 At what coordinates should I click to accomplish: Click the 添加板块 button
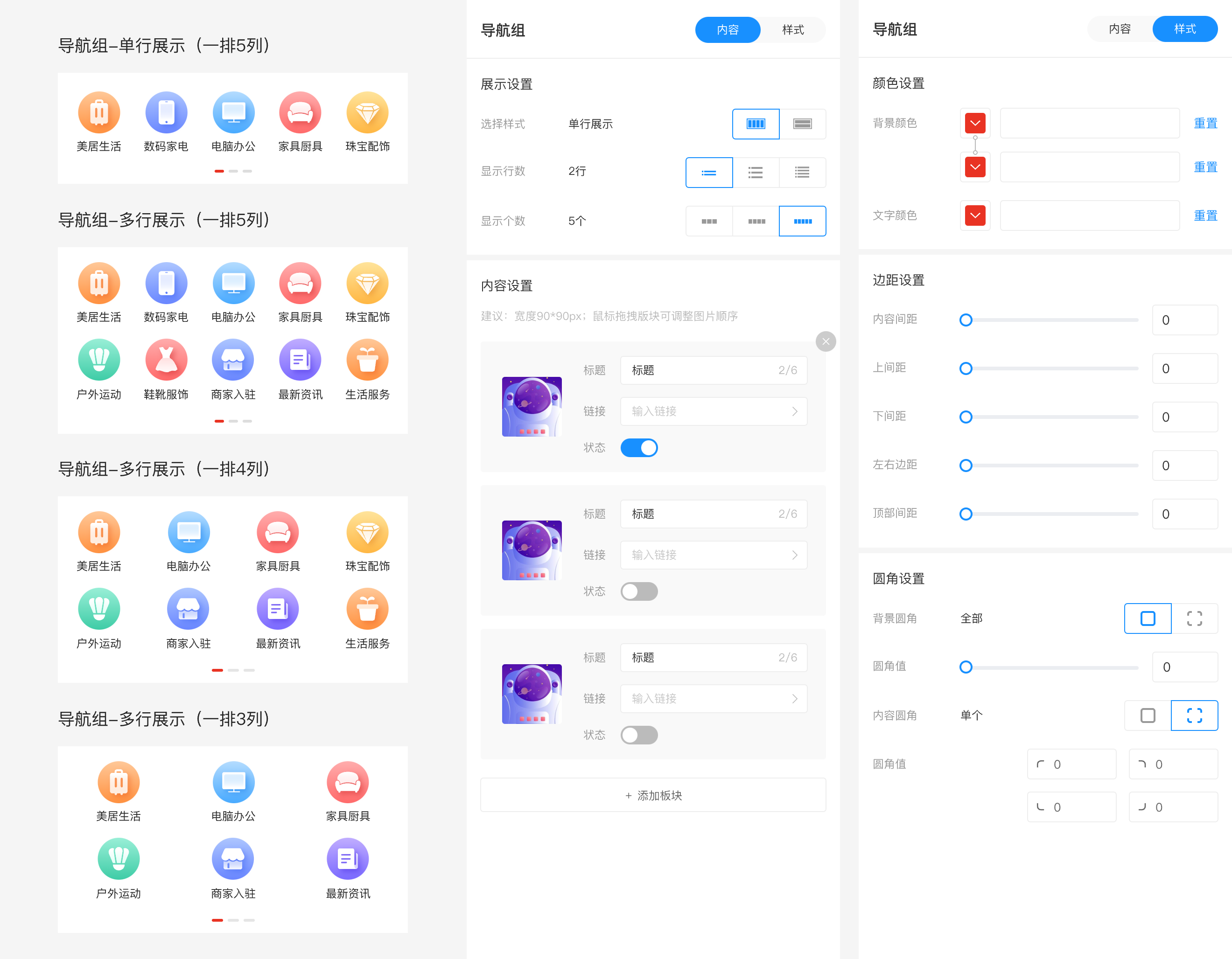(x=653, y=795)
